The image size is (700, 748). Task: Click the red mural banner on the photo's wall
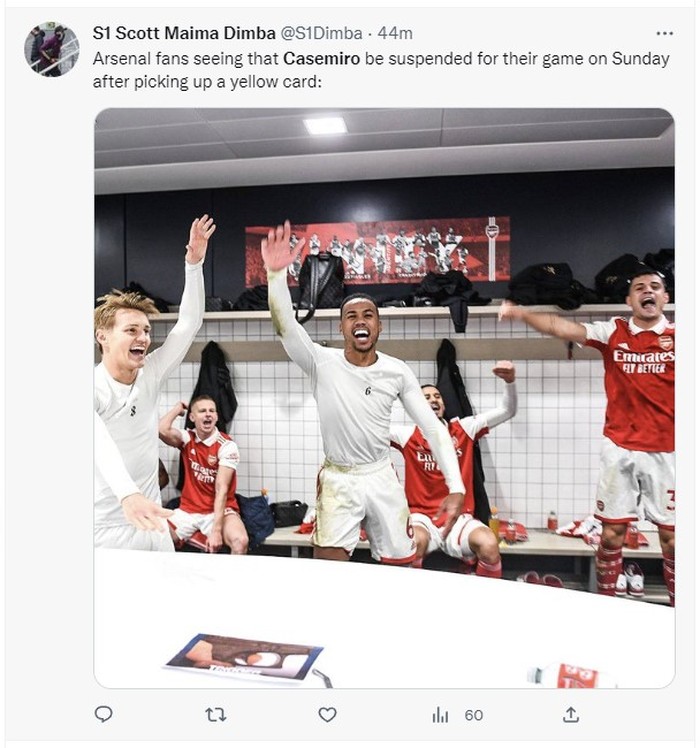point(378,250)
